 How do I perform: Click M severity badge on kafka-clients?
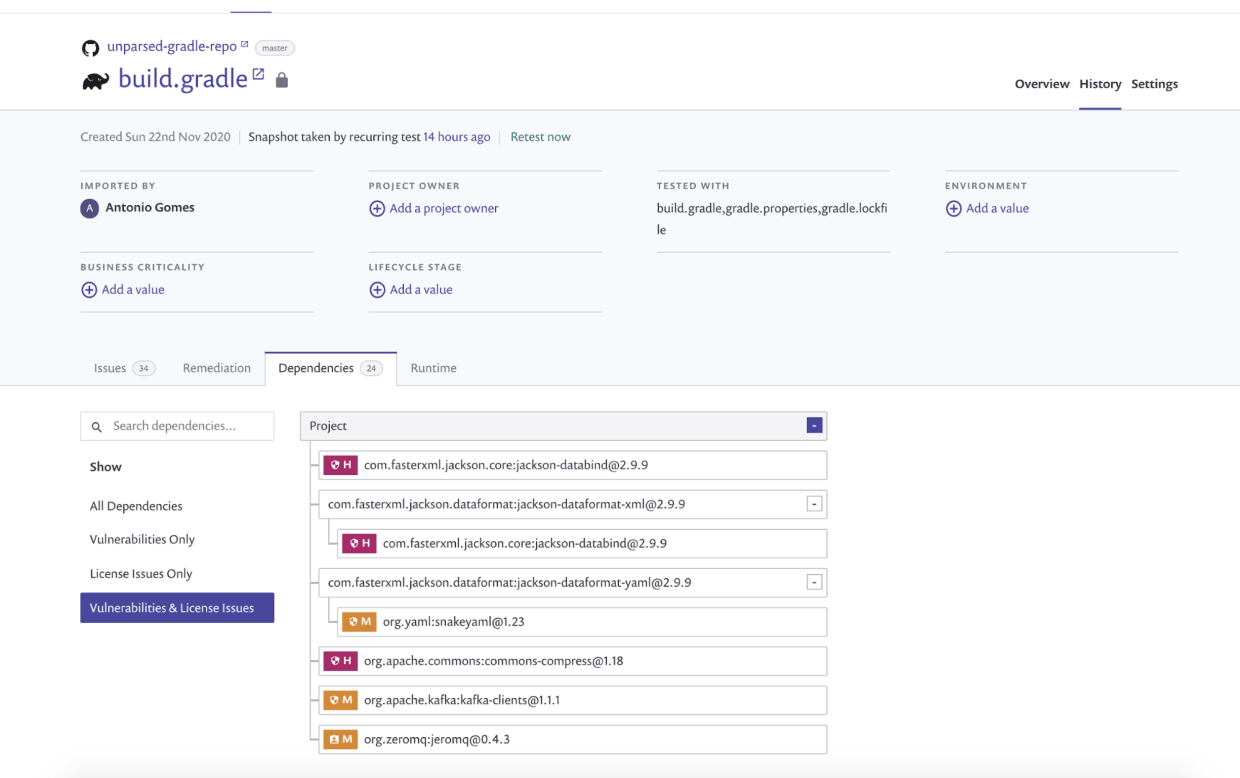tap(341, 700)
